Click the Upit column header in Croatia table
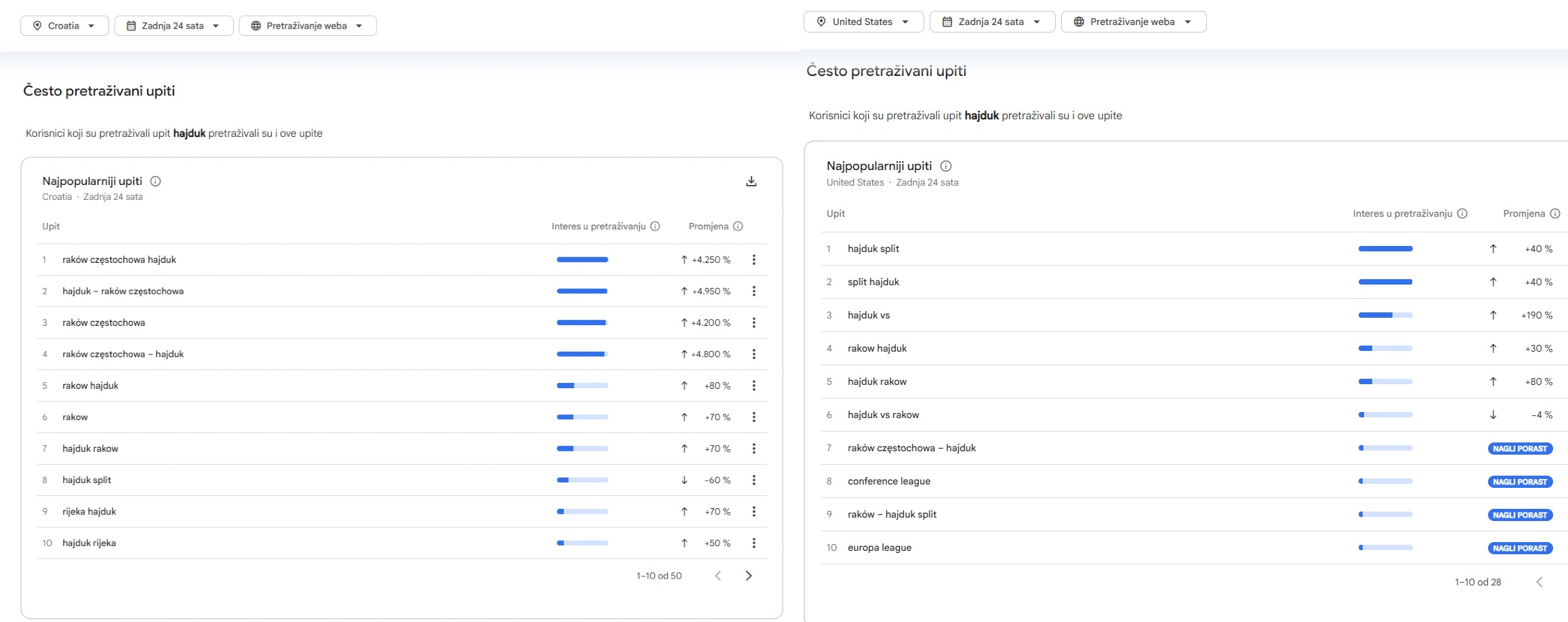This screenshot has height=622, width=1568. [51, 226]
